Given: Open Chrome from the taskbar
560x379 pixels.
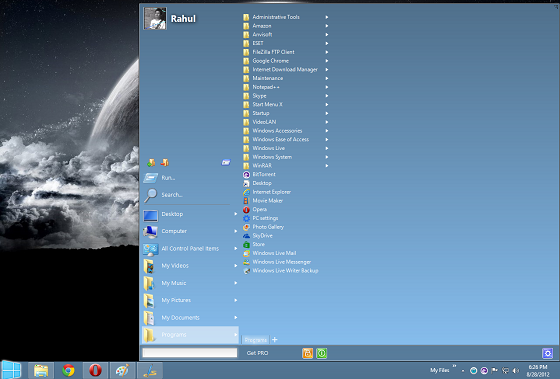Looking at the screenshot, I should point(68,370).
